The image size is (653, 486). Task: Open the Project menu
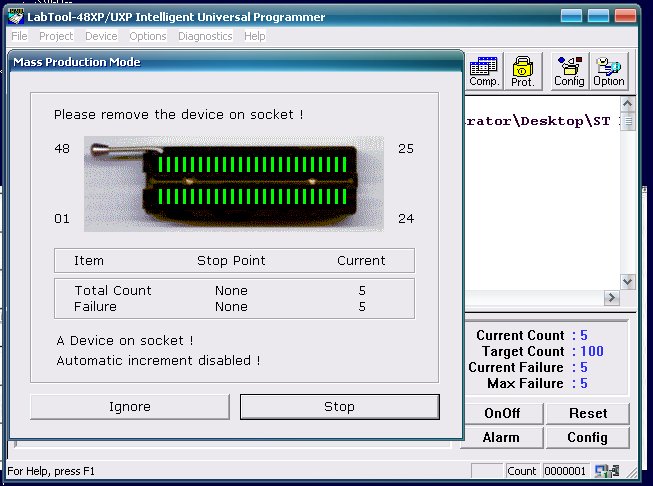56,36
